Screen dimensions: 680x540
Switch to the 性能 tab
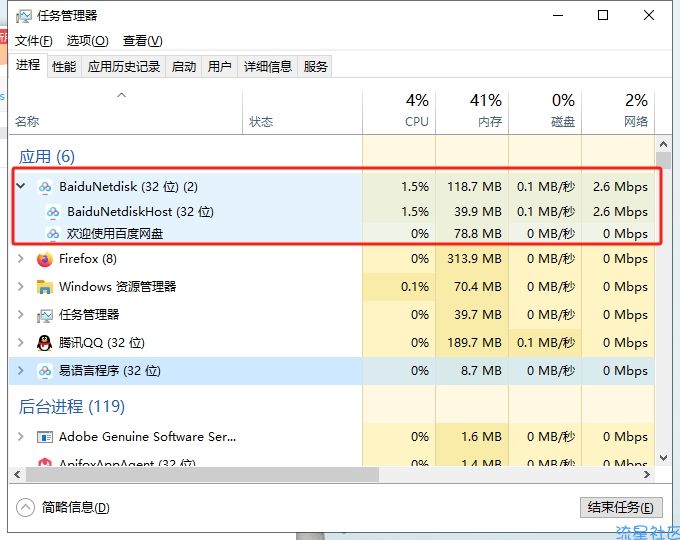(64, 67)
